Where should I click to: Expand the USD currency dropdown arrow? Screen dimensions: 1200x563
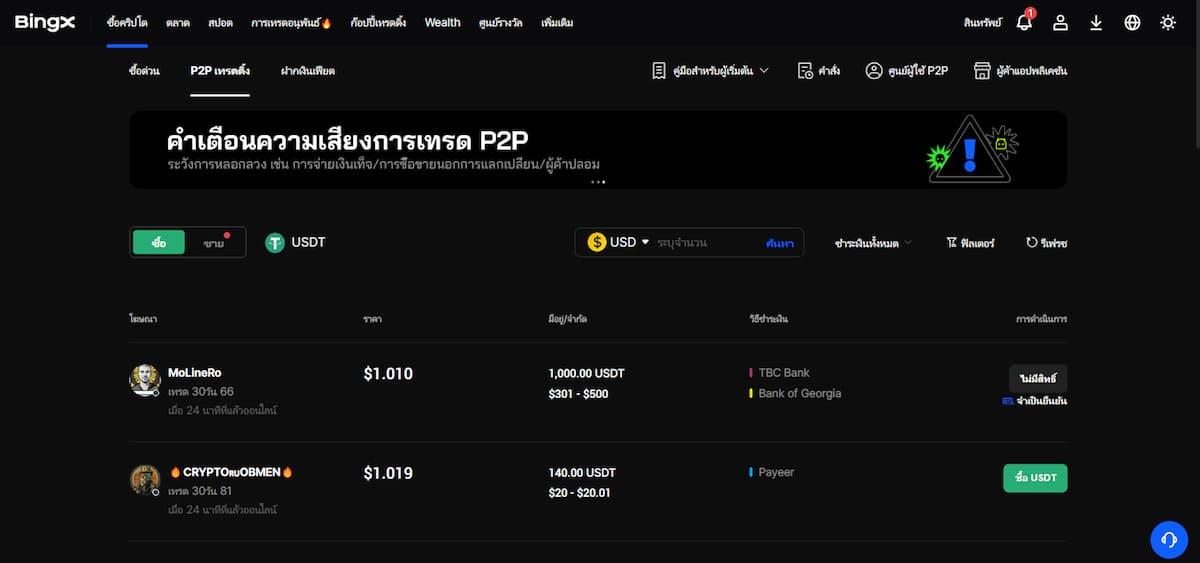(645, 242)
